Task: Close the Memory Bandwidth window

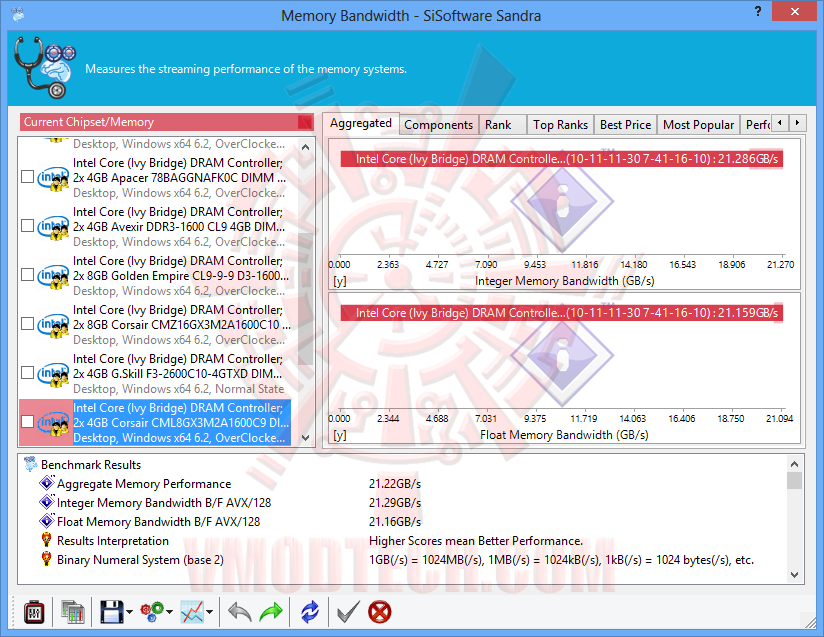Action: [795, 11]
